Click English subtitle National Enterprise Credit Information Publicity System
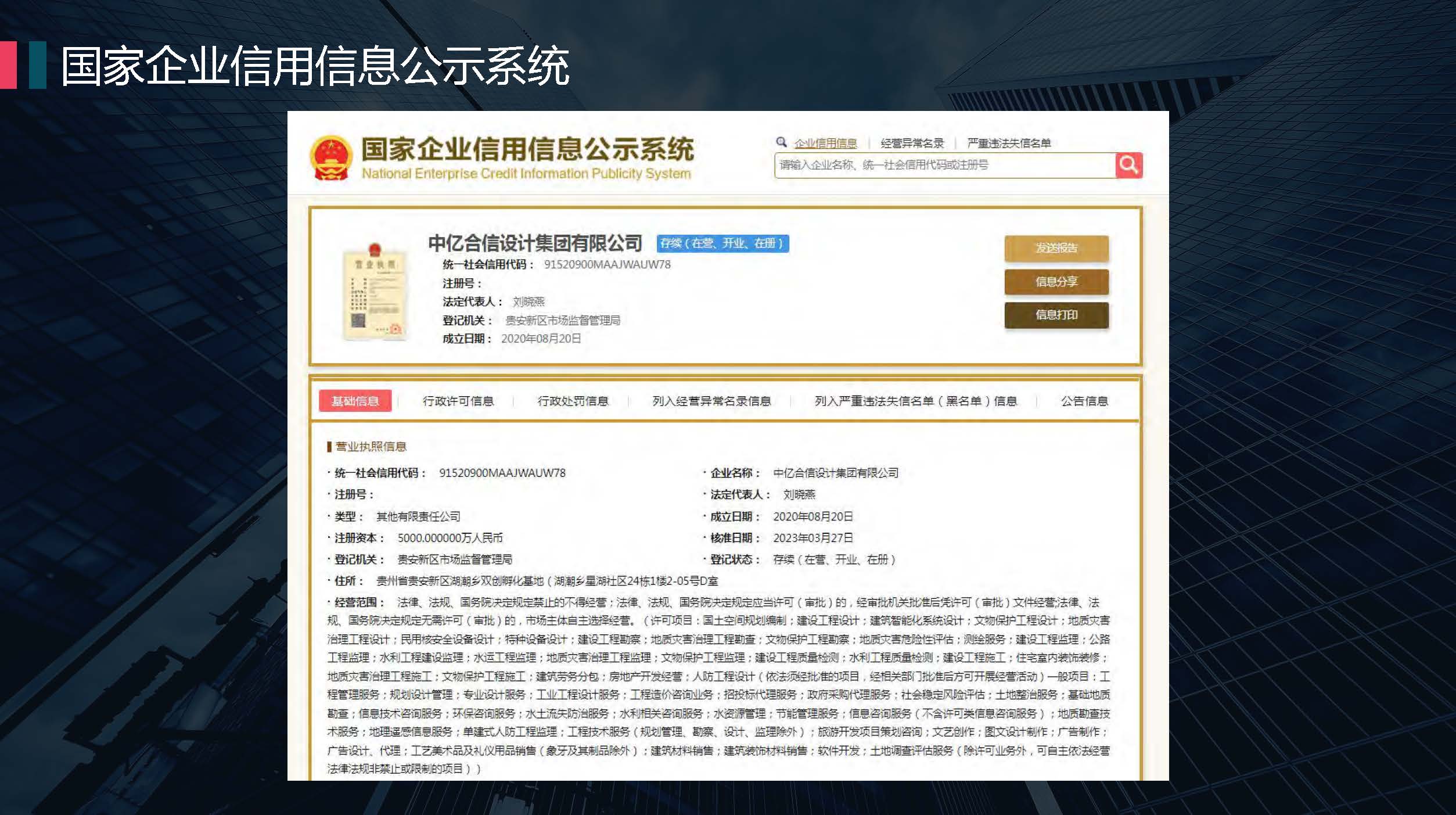The width and height of the screenshot is (1456, 815). point(526,174)
